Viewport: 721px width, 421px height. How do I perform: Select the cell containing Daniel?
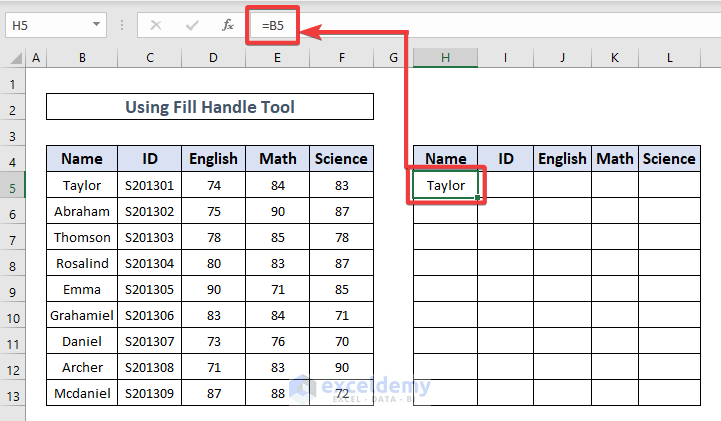tap(82, 341)
